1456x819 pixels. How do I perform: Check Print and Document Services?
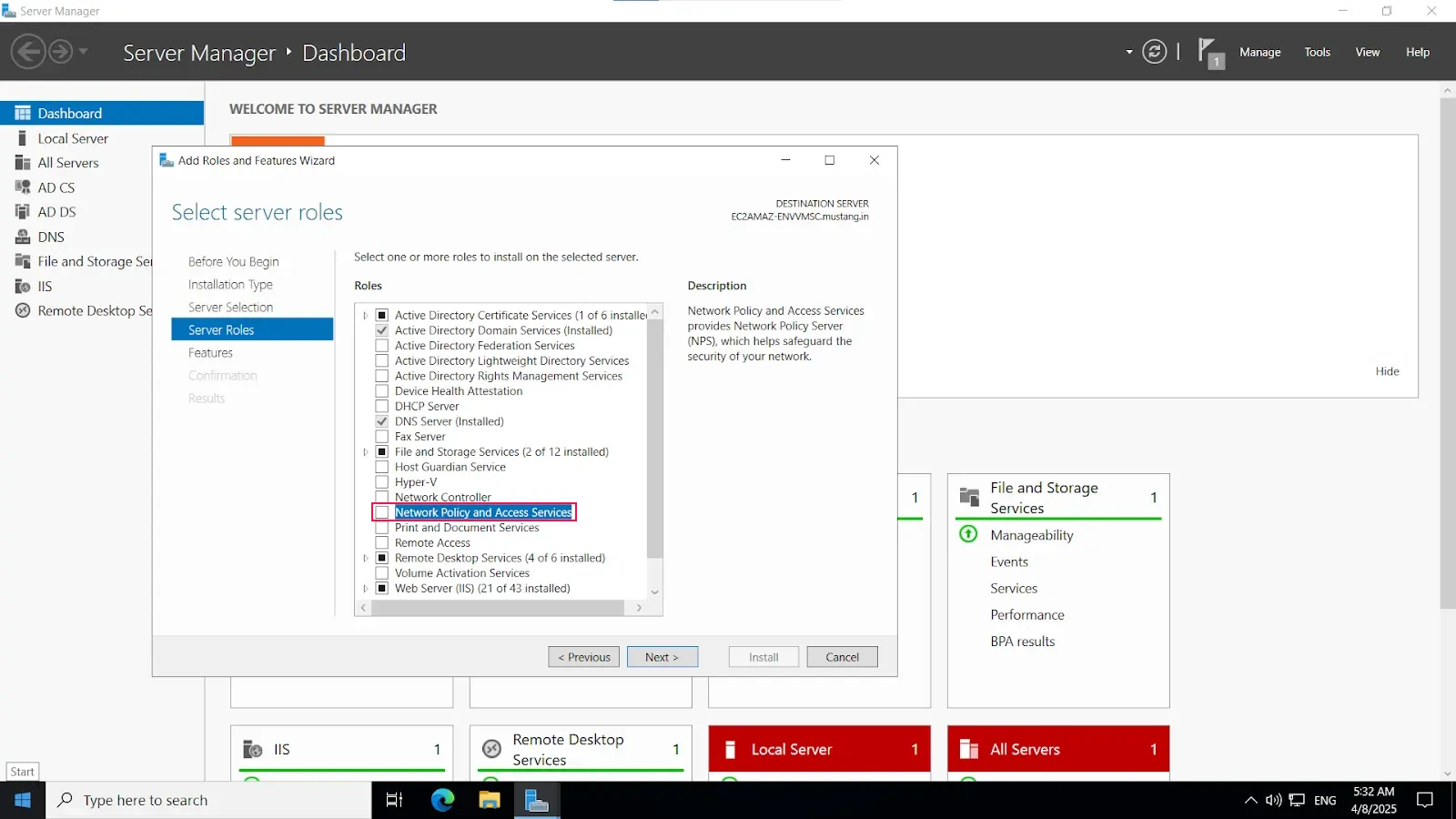(382, 528)
